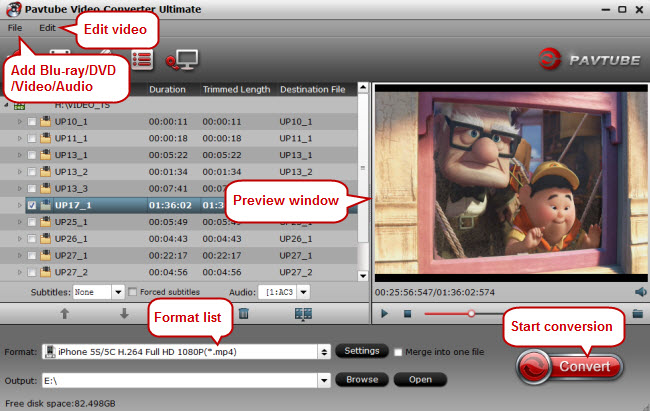Viewport: 650px width, 411px height.
Task: Move selected title up with the up arrow
Action: point(65,314)
